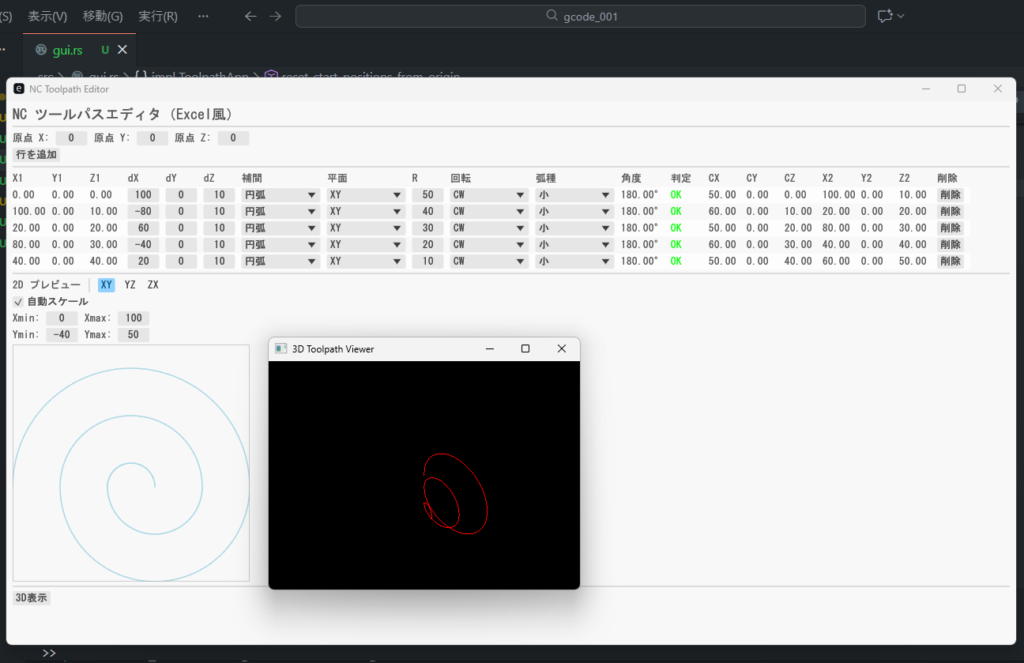Image resolution: width=1024 pixels, height=663 pixels.
Task: Open the 補間 dropdown in the first row
Action: coord(280,195)
